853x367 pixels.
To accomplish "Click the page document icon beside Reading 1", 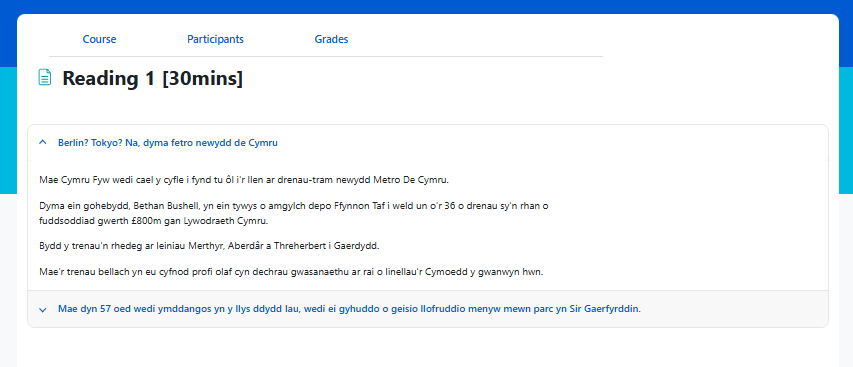I will [45, 77].
